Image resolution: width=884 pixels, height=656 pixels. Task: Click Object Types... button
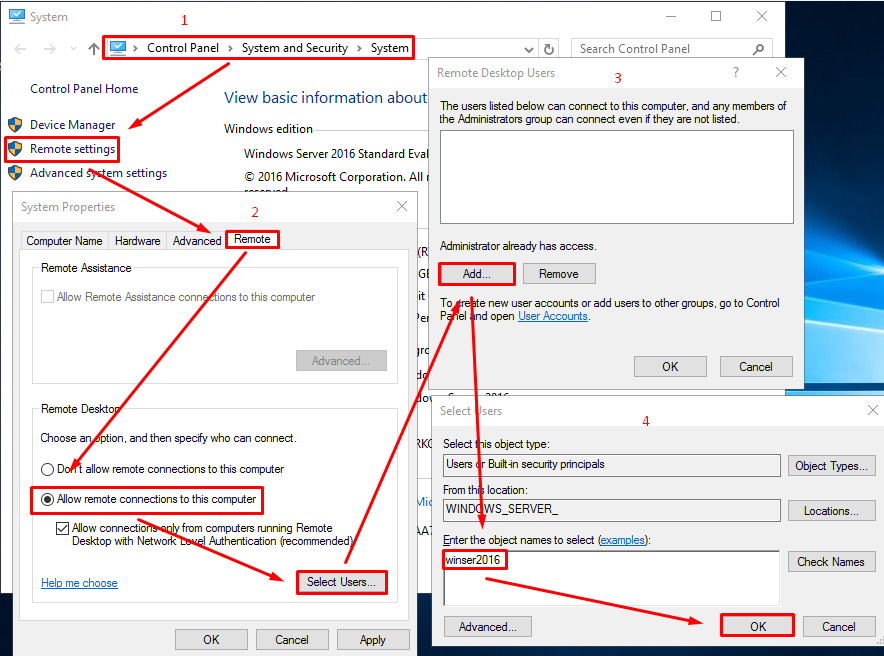coord(831,466)
